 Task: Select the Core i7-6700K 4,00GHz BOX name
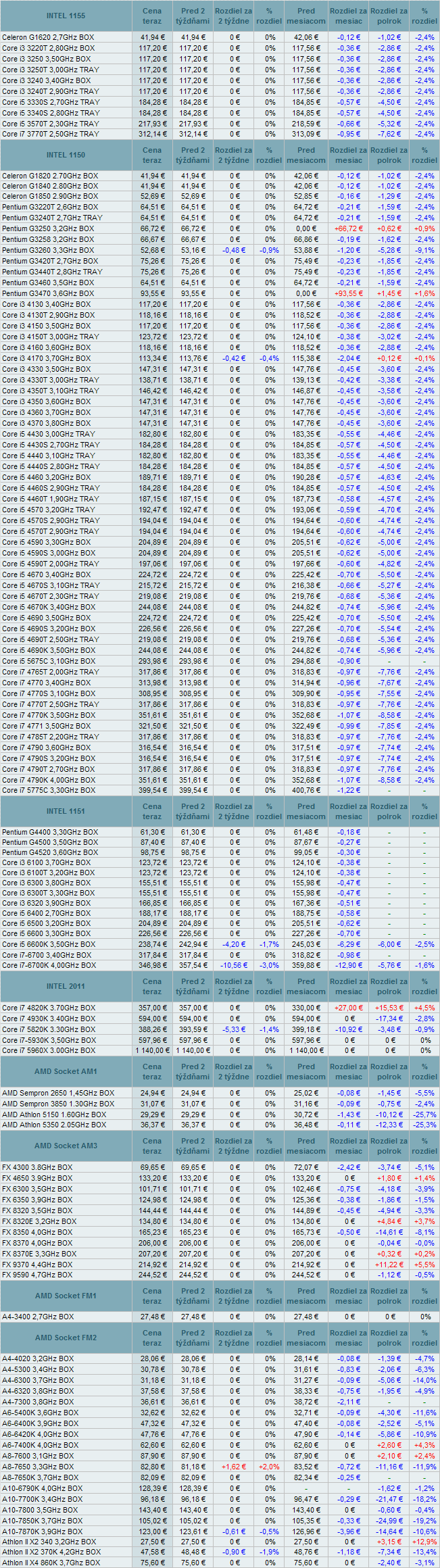49,965
